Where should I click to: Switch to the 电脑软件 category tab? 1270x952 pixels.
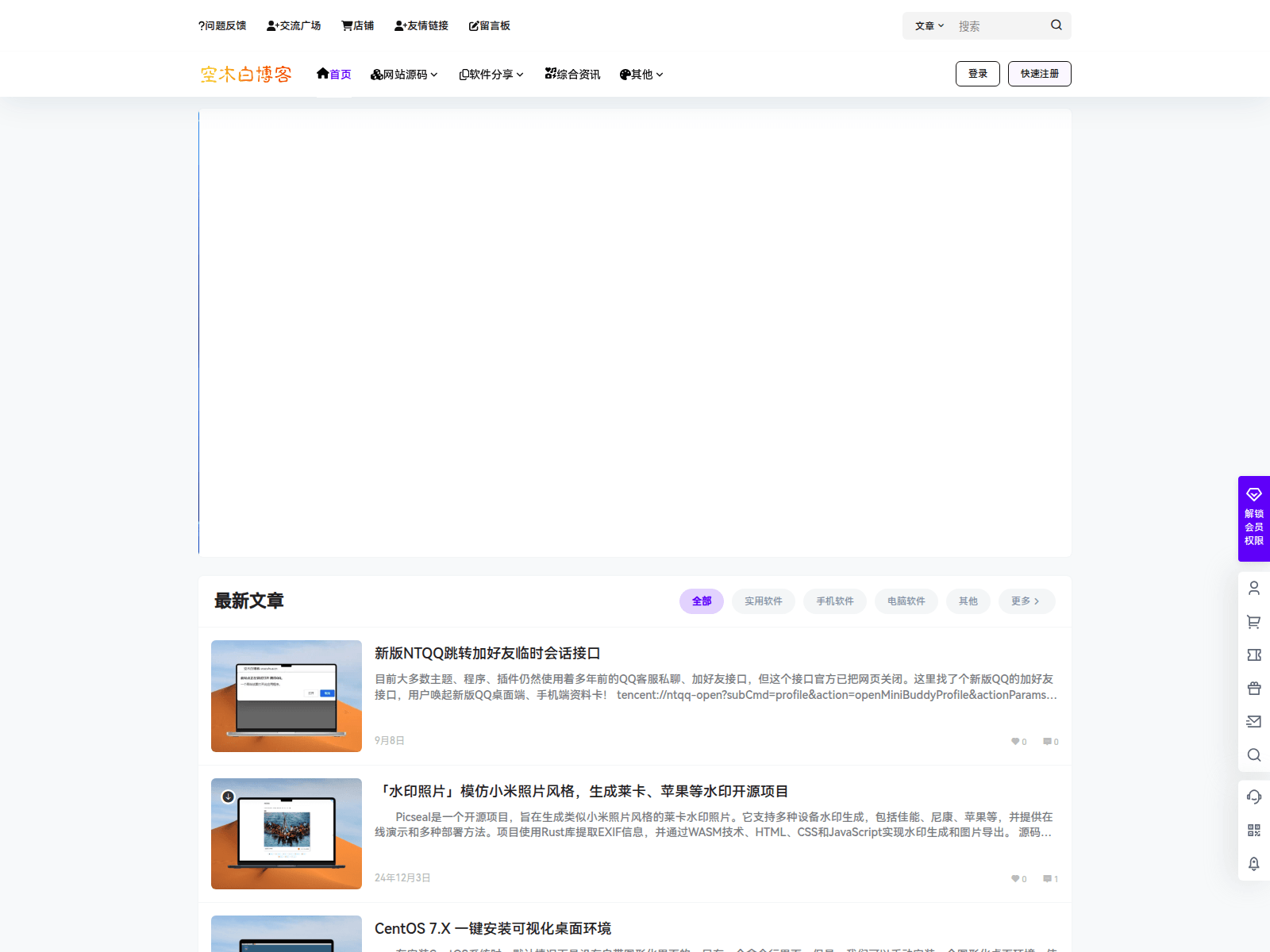pyautogui.click(x=906, y=601)
